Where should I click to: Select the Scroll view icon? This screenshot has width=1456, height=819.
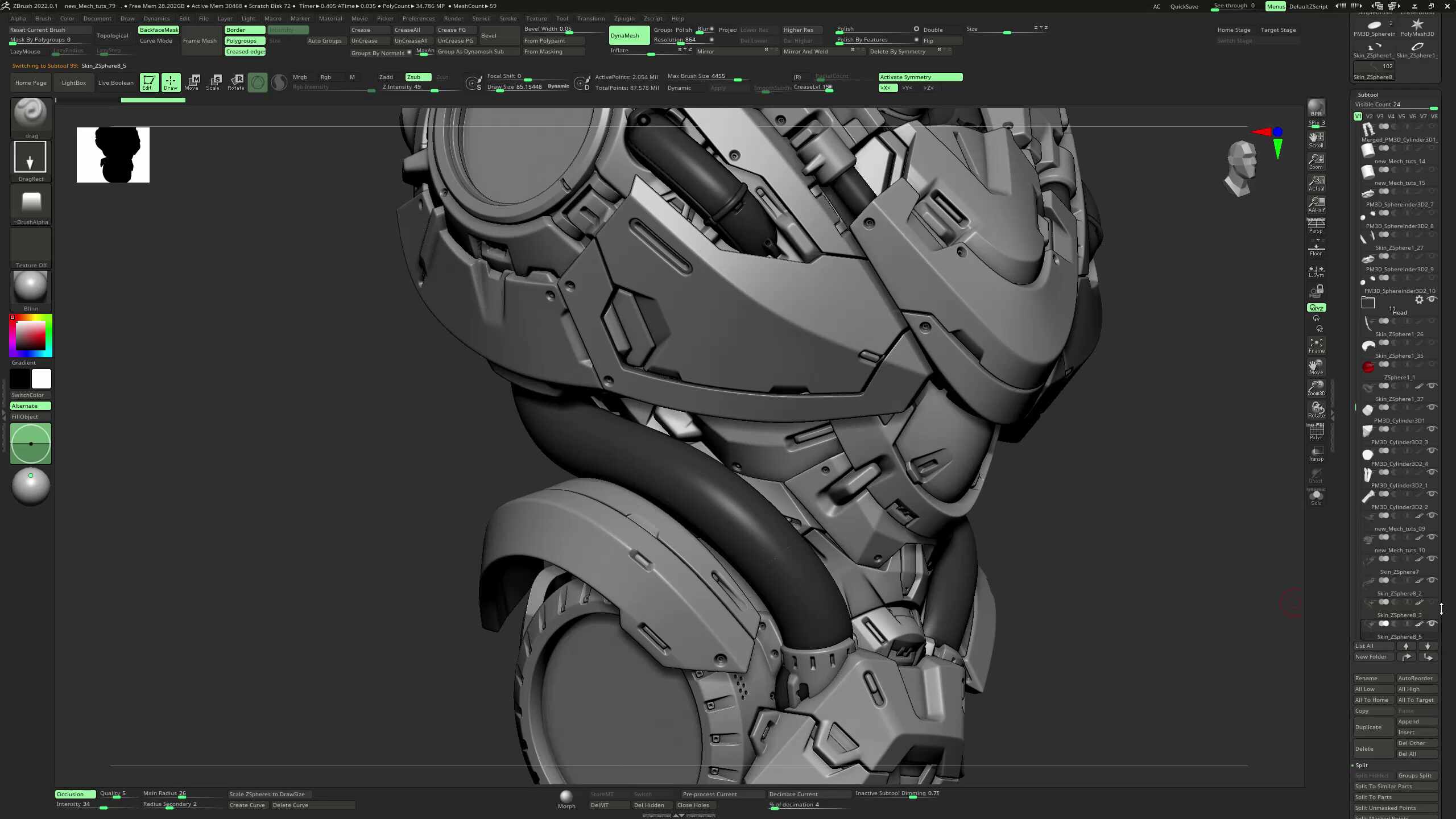(1316, 139)
